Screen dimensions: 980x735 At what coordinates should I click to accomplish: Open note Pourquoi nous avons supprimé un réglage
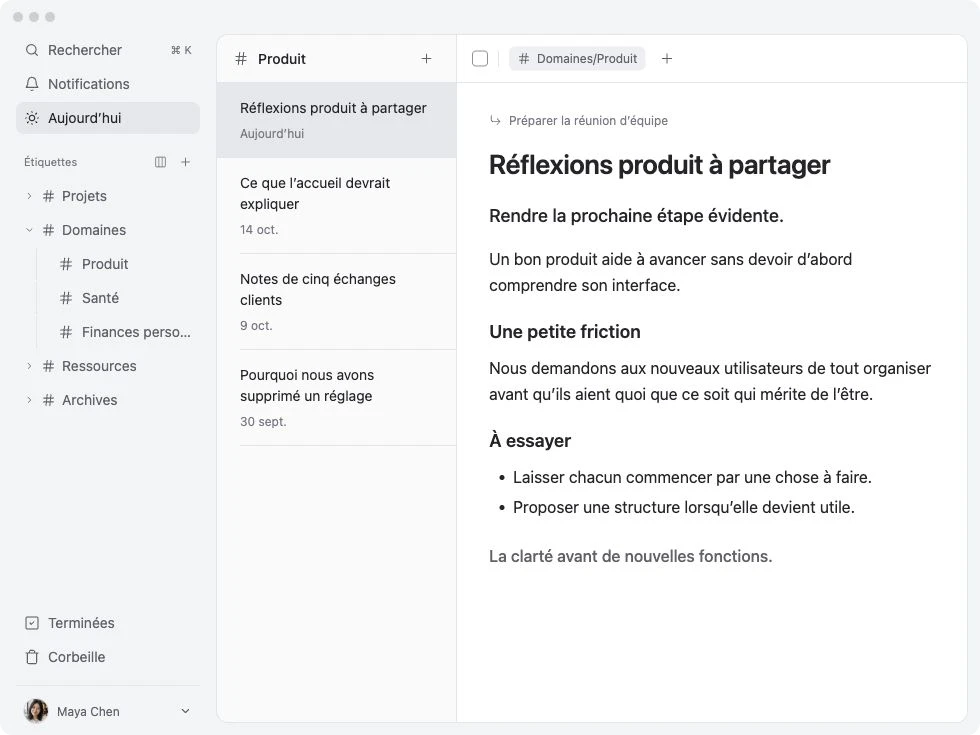[336, 398]
